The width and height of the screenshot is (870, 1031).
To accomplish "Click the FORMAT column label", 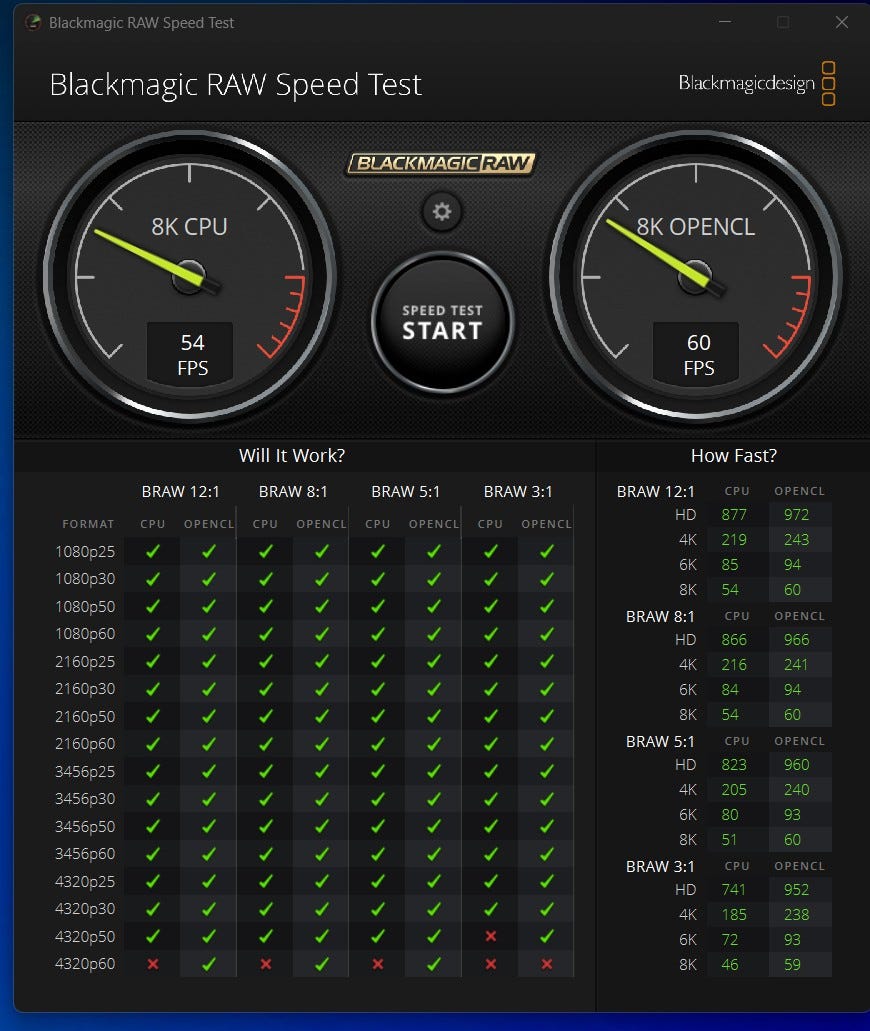I will pos(88,524).
